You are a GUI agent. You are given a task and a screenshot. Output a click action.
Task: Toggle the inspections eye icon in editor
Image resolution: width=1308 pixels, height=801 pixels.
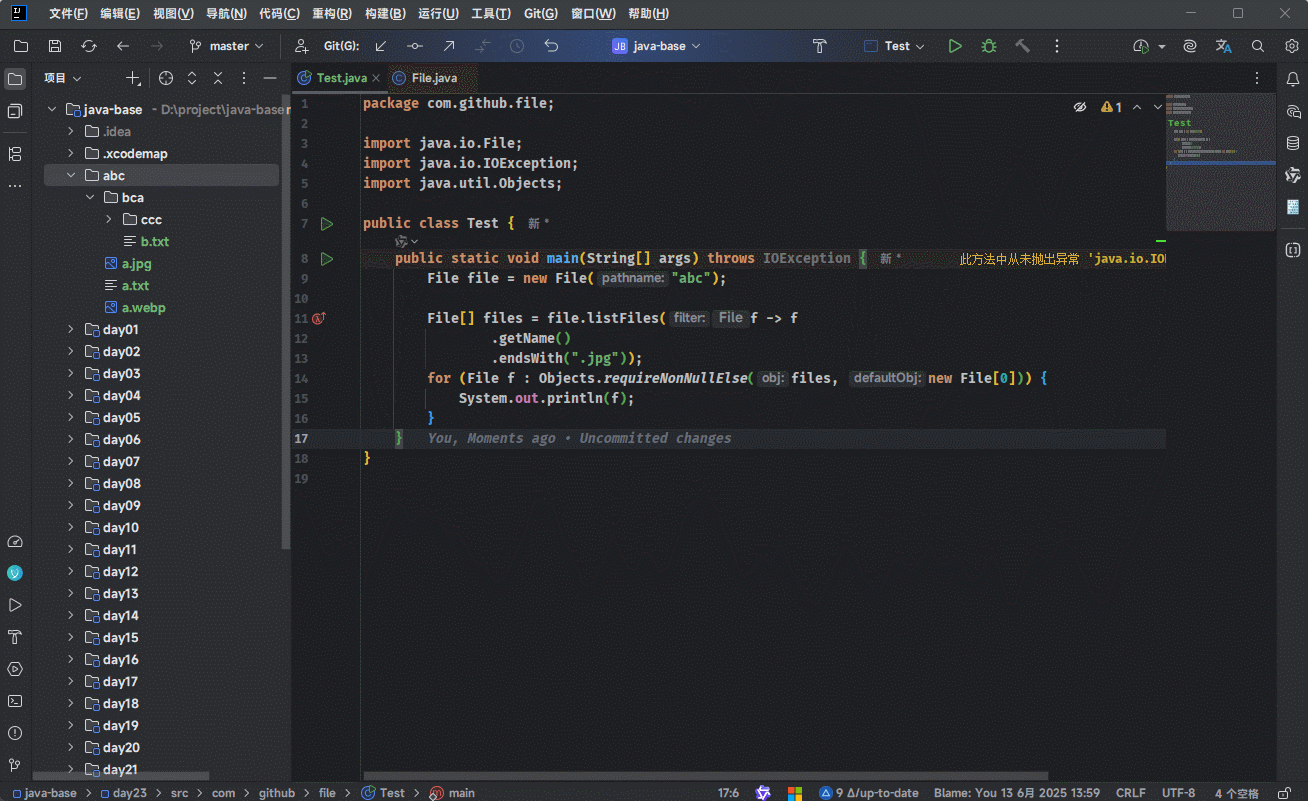(x=1080, y=107)
